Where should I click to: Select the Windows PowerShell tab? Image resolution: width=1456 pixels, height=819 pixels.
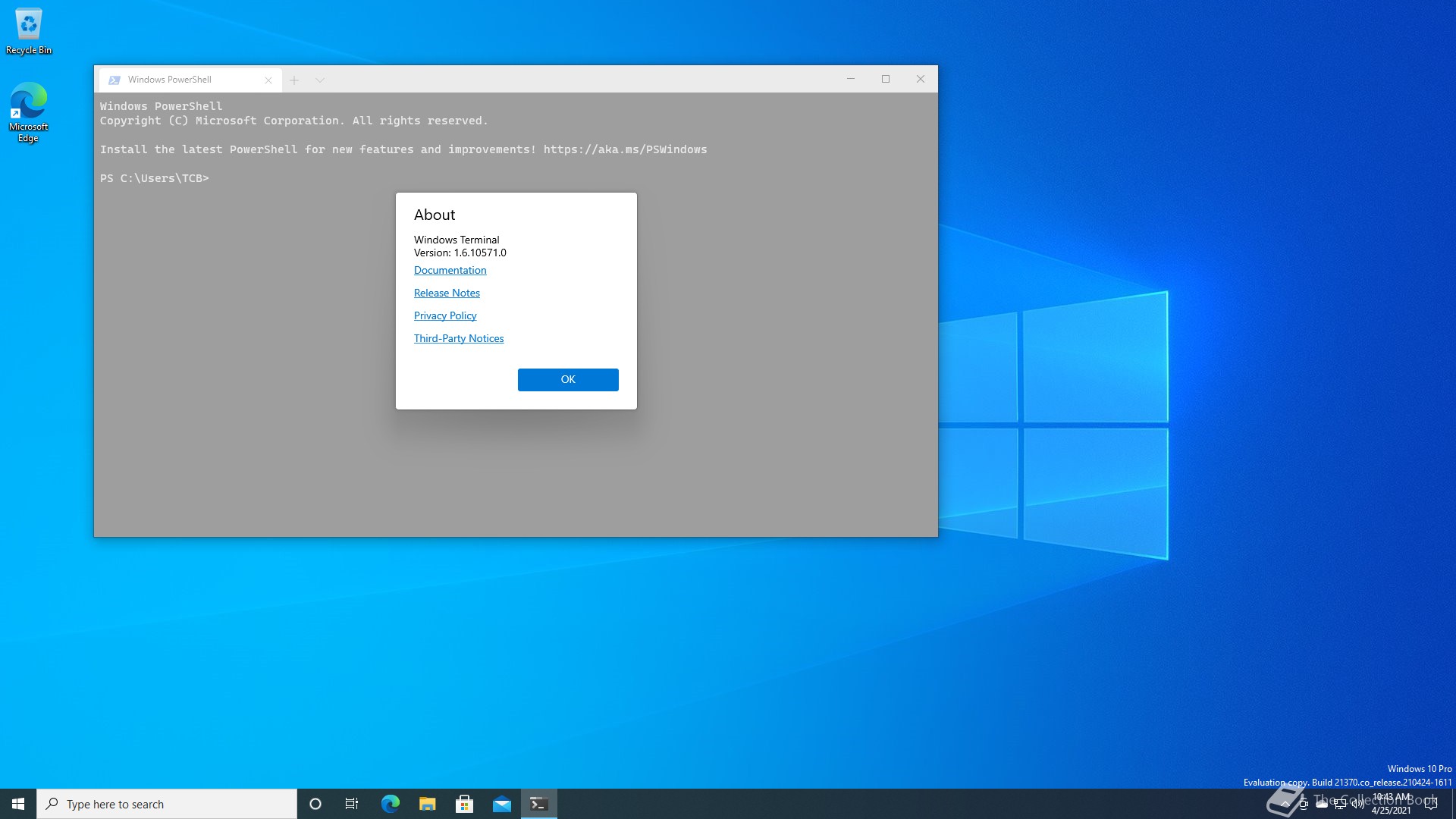tap(190, 80)
